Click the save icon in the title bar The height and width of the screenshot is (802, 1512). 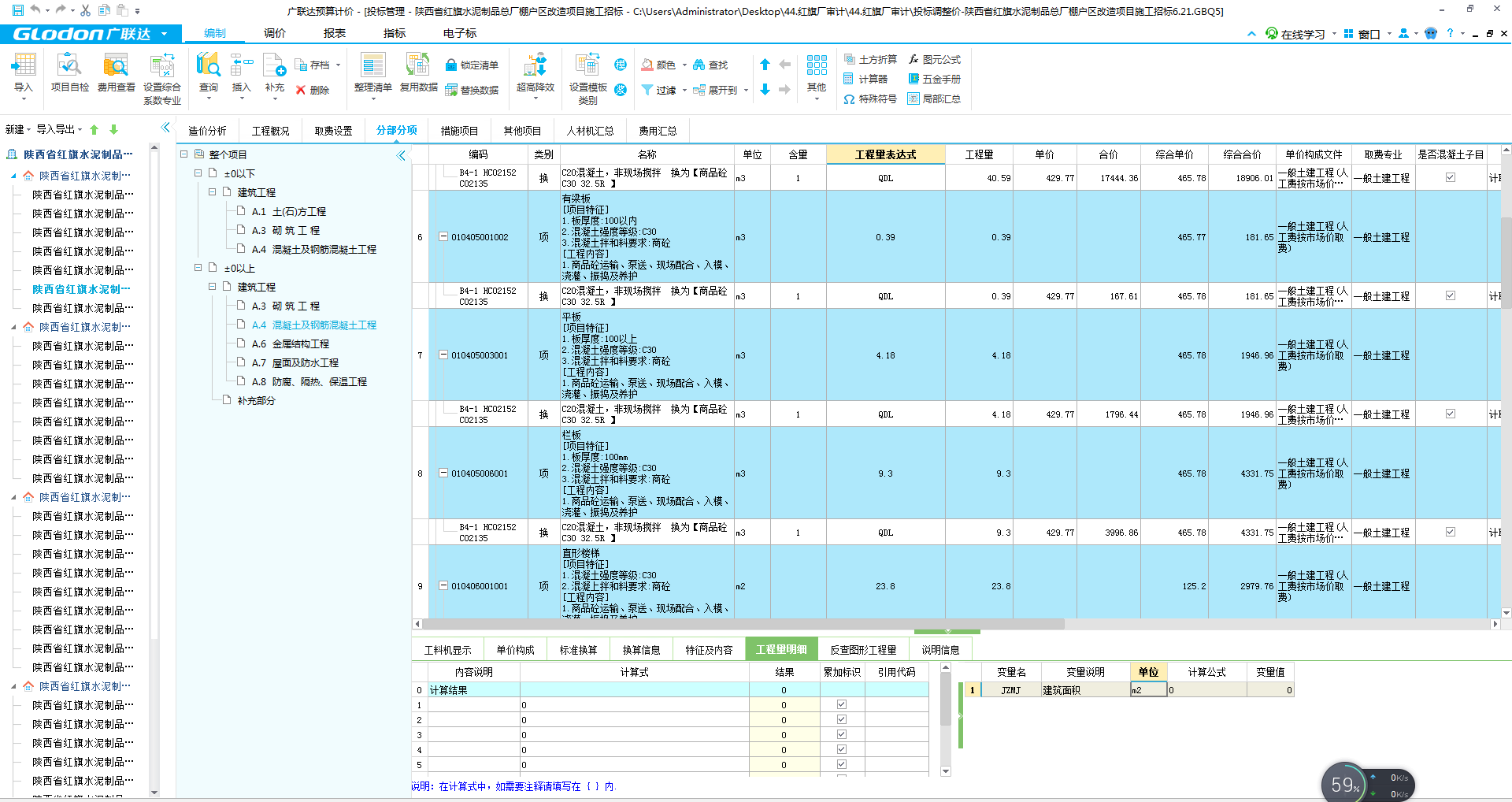point(17,10)
